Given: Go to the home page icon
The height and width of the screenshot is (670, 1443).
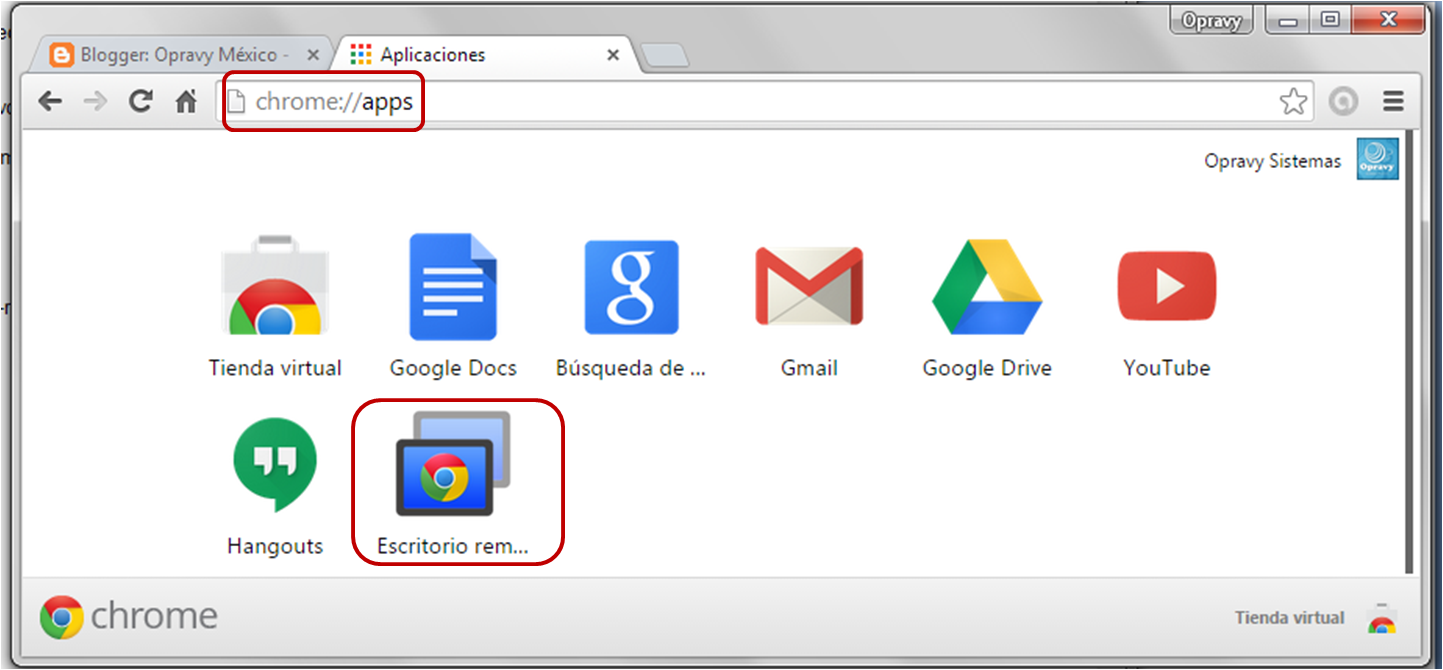Looking at the screenshot, I should pos(186,101).
